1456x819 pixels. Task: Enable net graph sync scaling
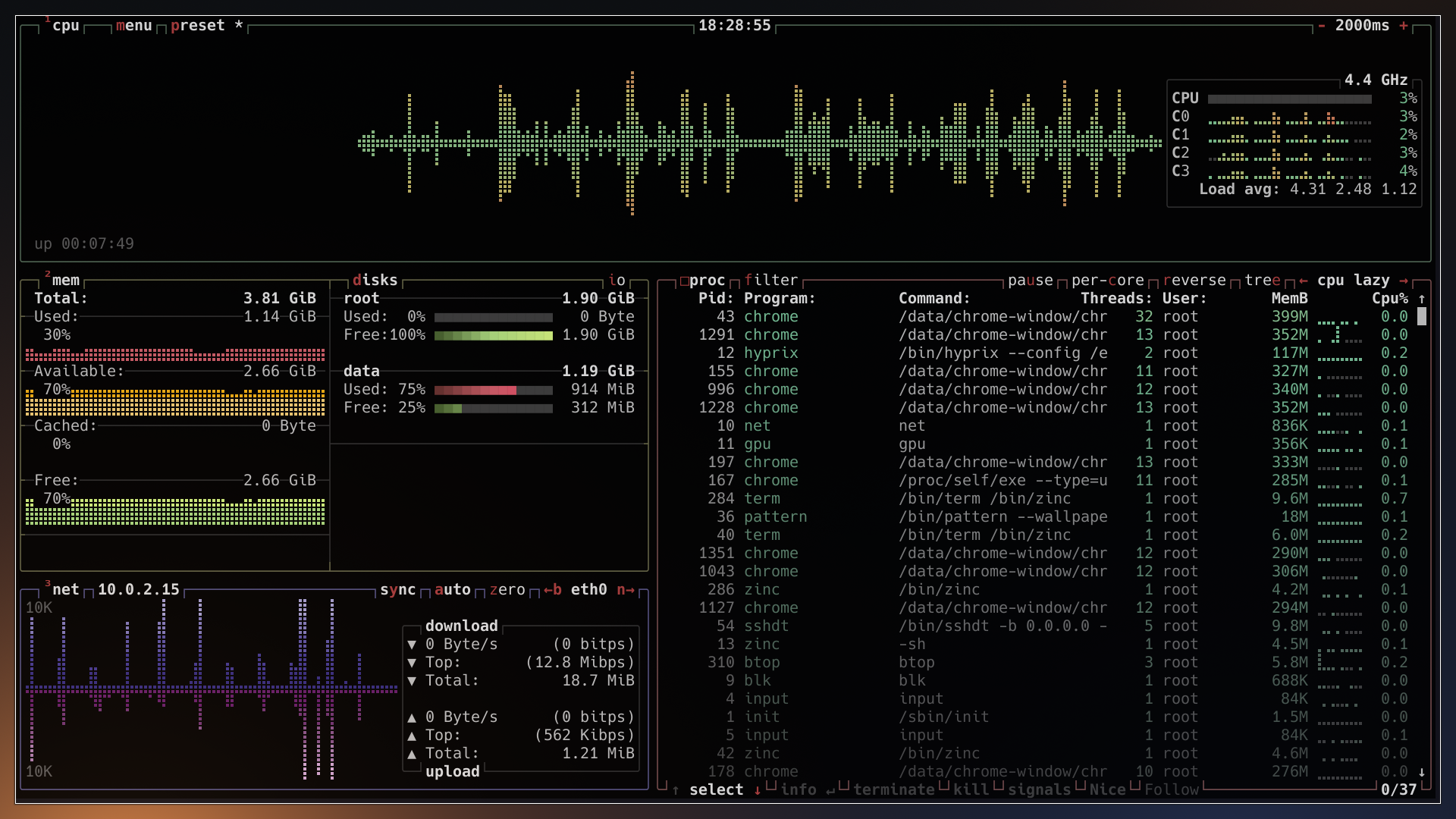point(397,589)
